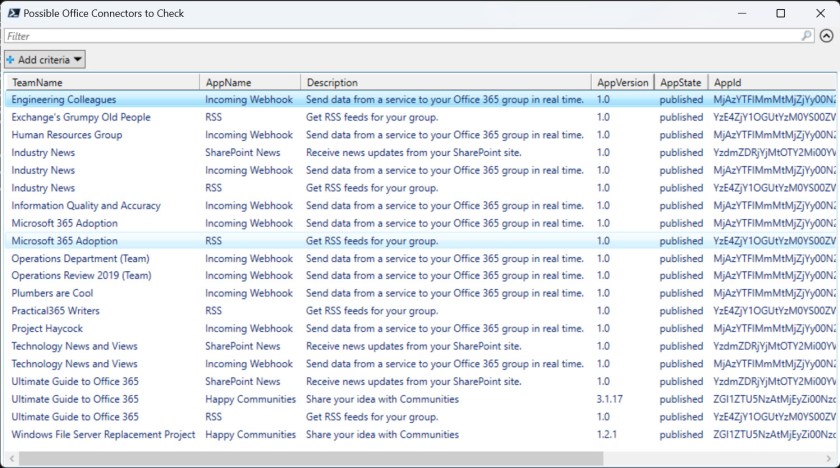Maximize the Possible Office Connectors window
The height and width of the screenshot is (468, 840).
[781, 13]
